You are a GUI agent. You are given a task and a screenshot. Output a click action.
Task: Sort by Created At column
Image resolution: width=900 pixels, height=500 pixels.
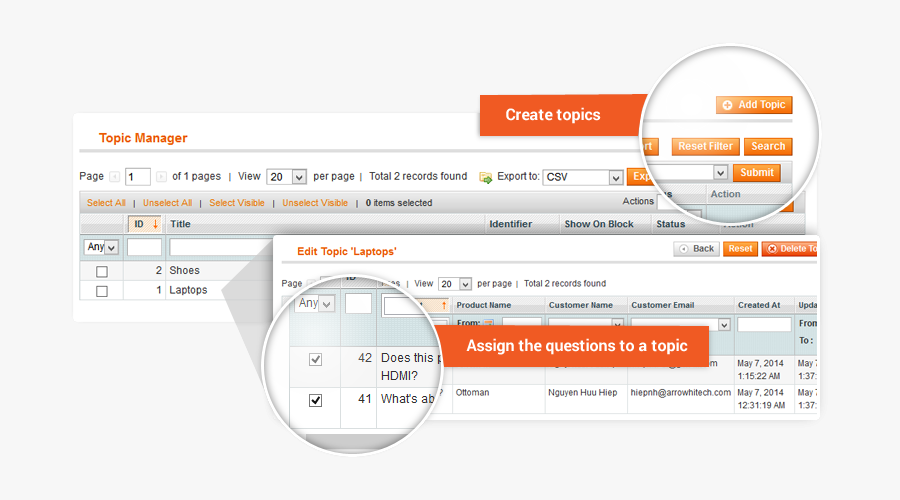[x=759, y=305]
